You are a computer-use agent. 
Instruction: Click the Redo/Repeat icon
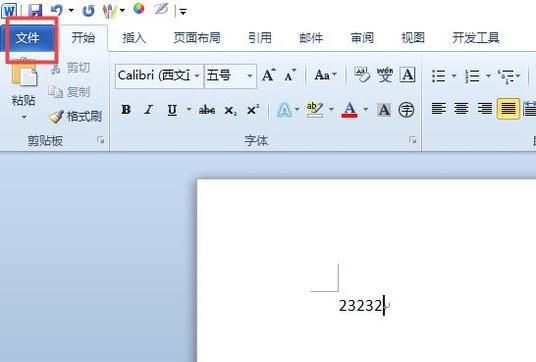(88, 11)
